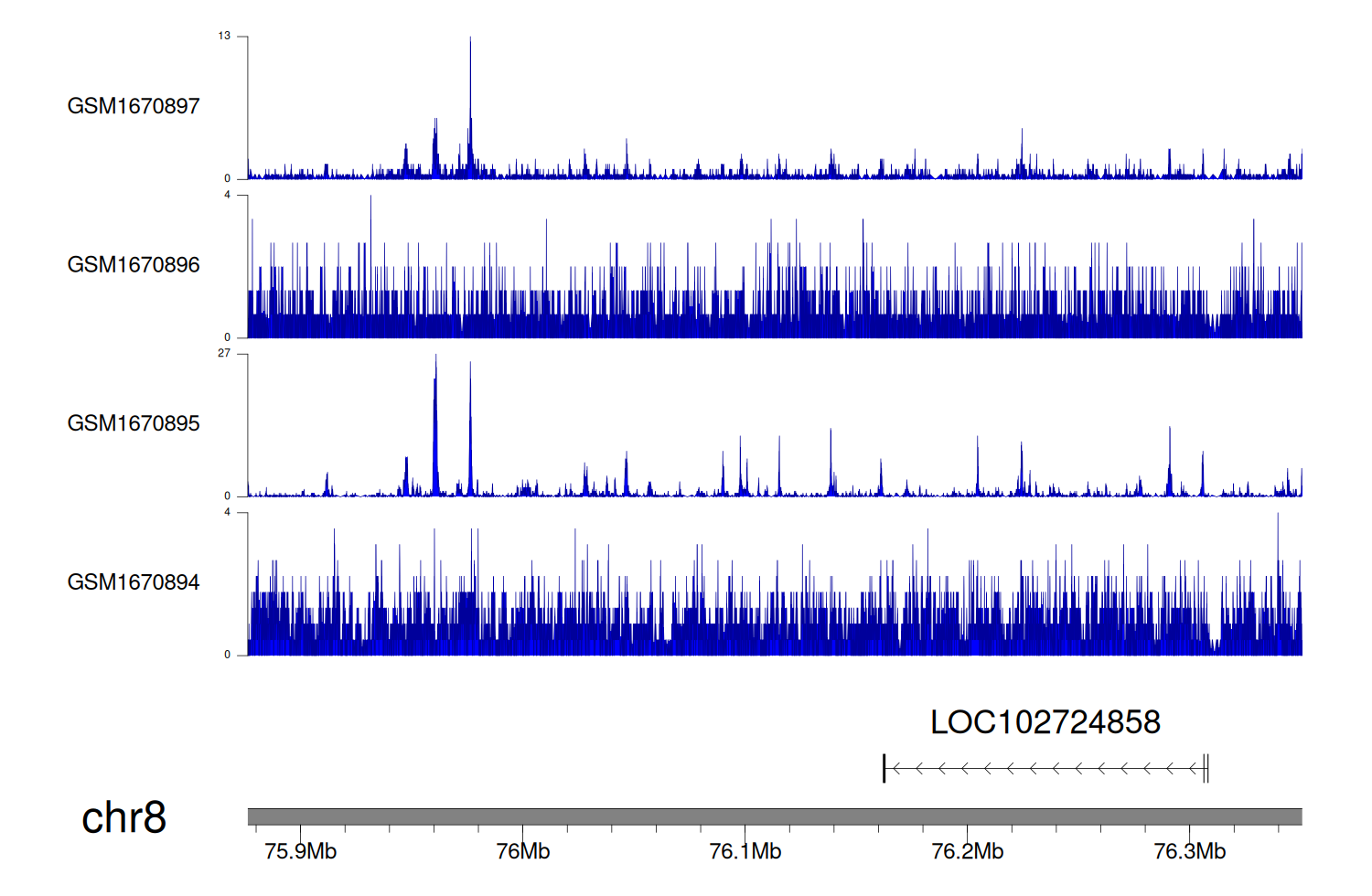Click the GSM1670895 track name
Viewport: 1372px width, 896px height.
[134, 423]
